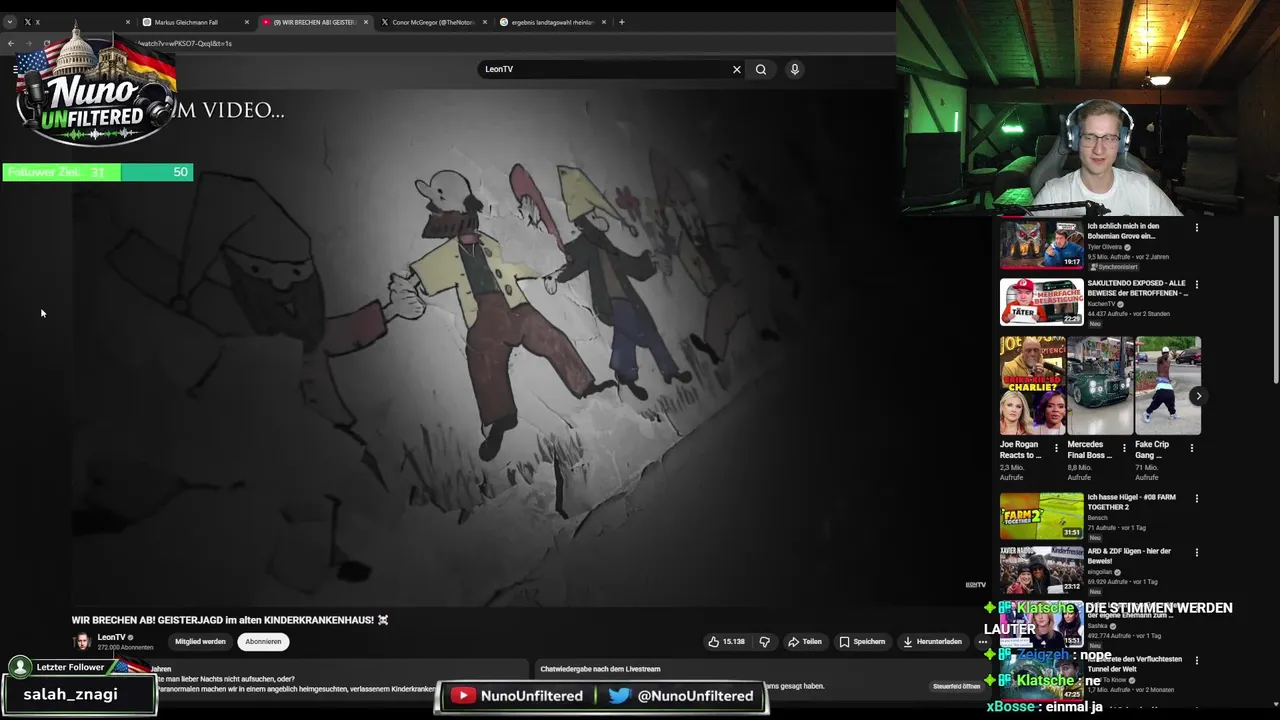Open options for SAKULTENDO EXPOSED video
Image resolution: width=1280 pixels, height=720 pixels.
point(1196,285)
